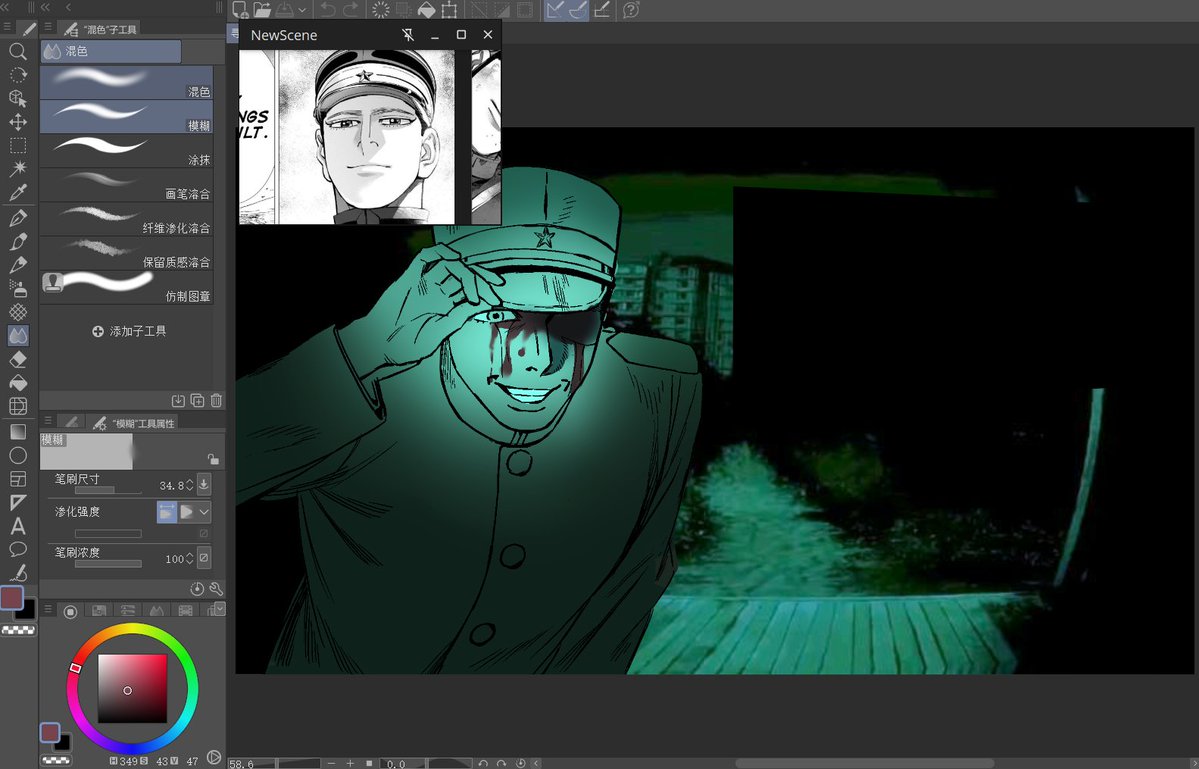The image size is (1199, 769).
Task: Open the sub tool panel hamburger menu
Action: tap(47, 27)
